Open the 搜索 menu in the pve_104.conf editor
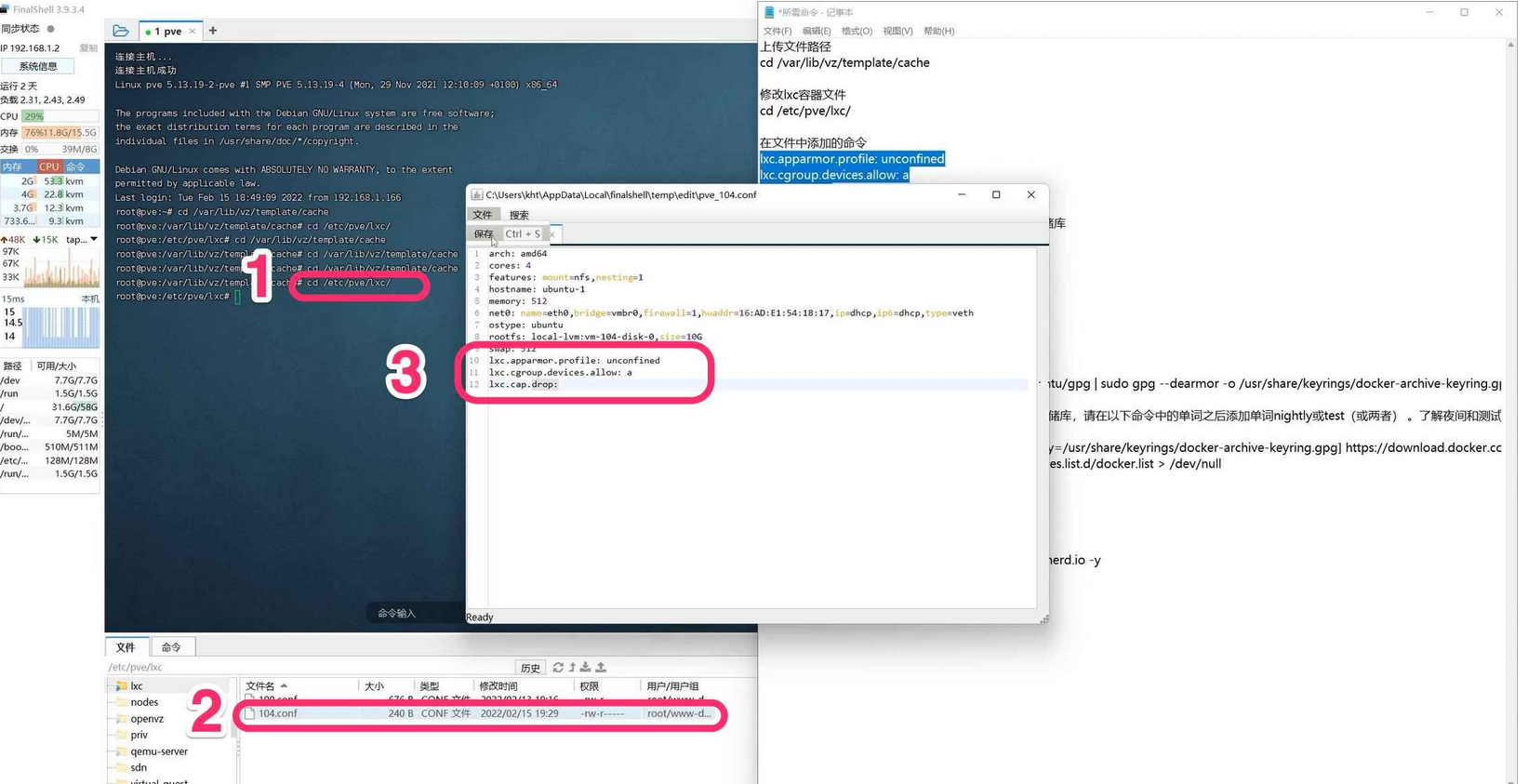1528x784 pixels. tap(519, 215)
